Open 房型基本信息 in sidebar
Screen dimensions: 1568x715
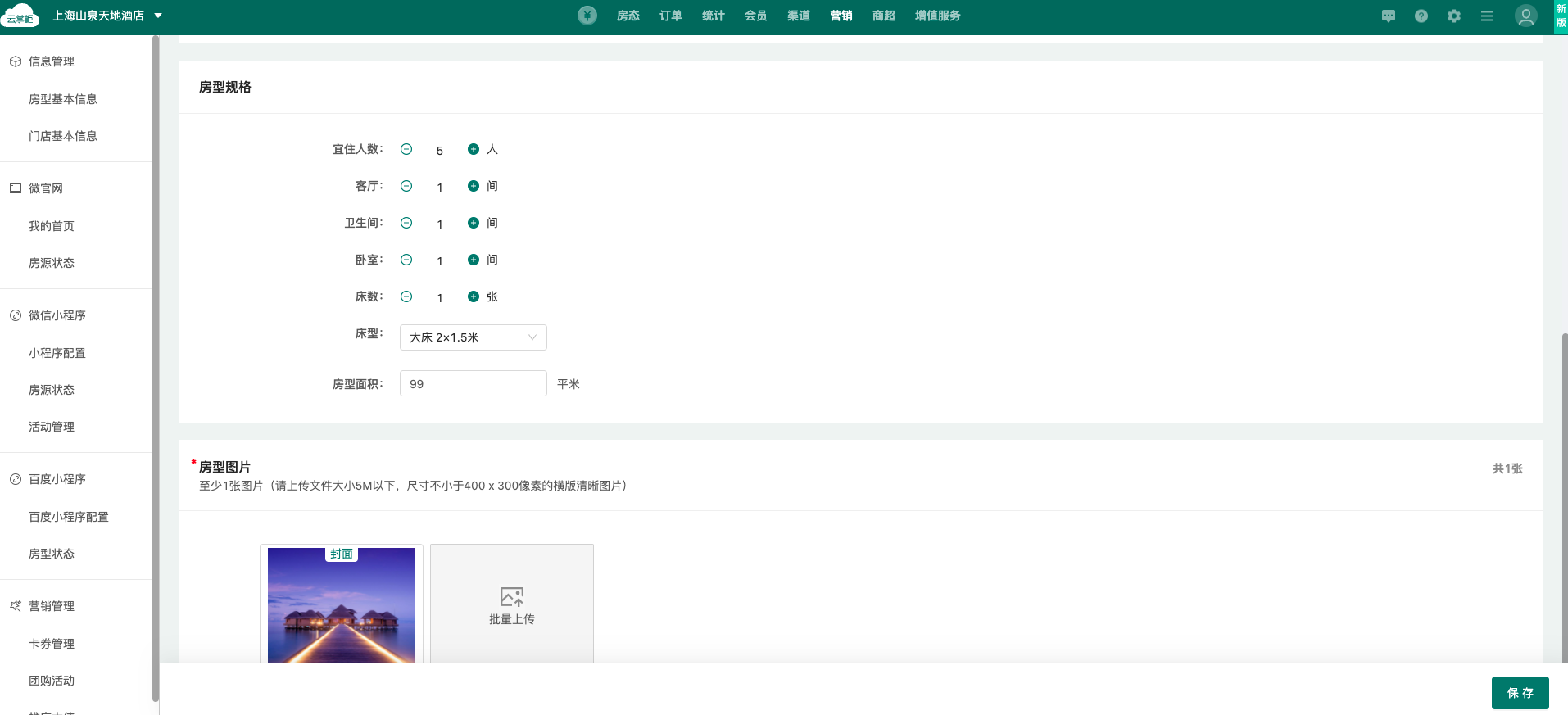point(63,99)
